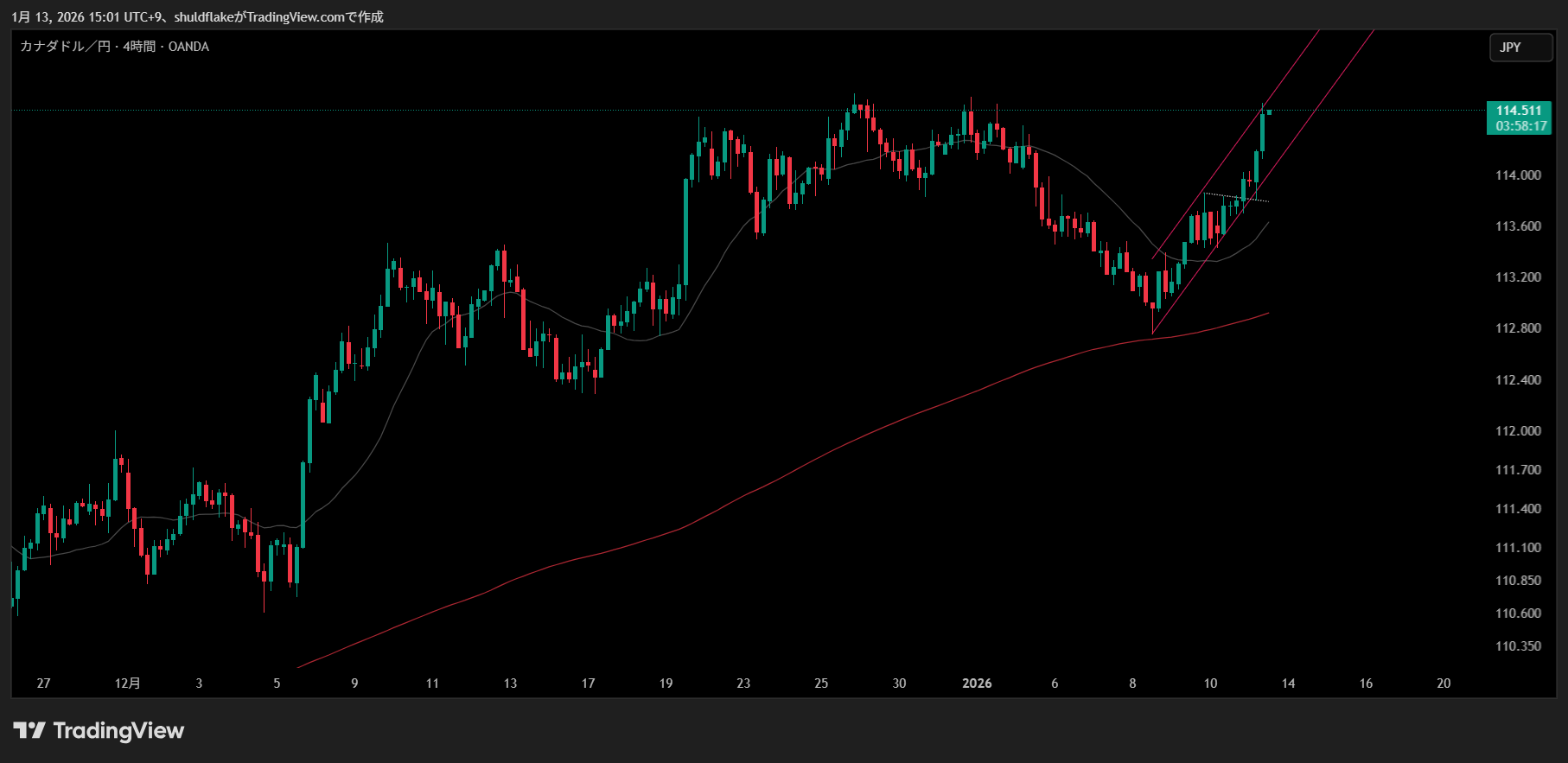Click the 114.511 current price label
The height and width of the screenshot is (763, 1568).
pos(1518,111)
